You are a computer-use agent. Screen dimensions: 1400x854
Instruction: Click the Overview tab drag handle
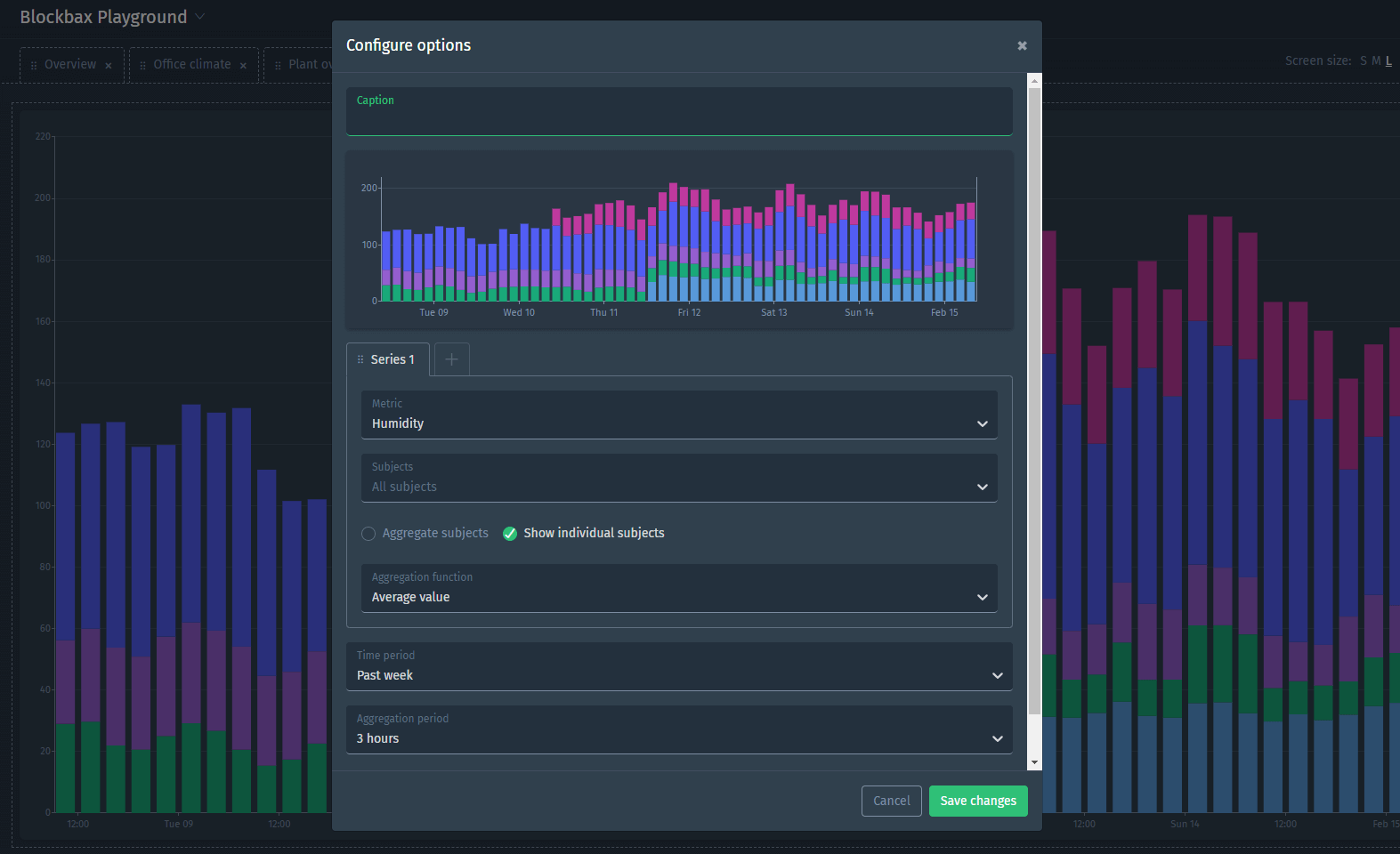click(x=34, y=65)
